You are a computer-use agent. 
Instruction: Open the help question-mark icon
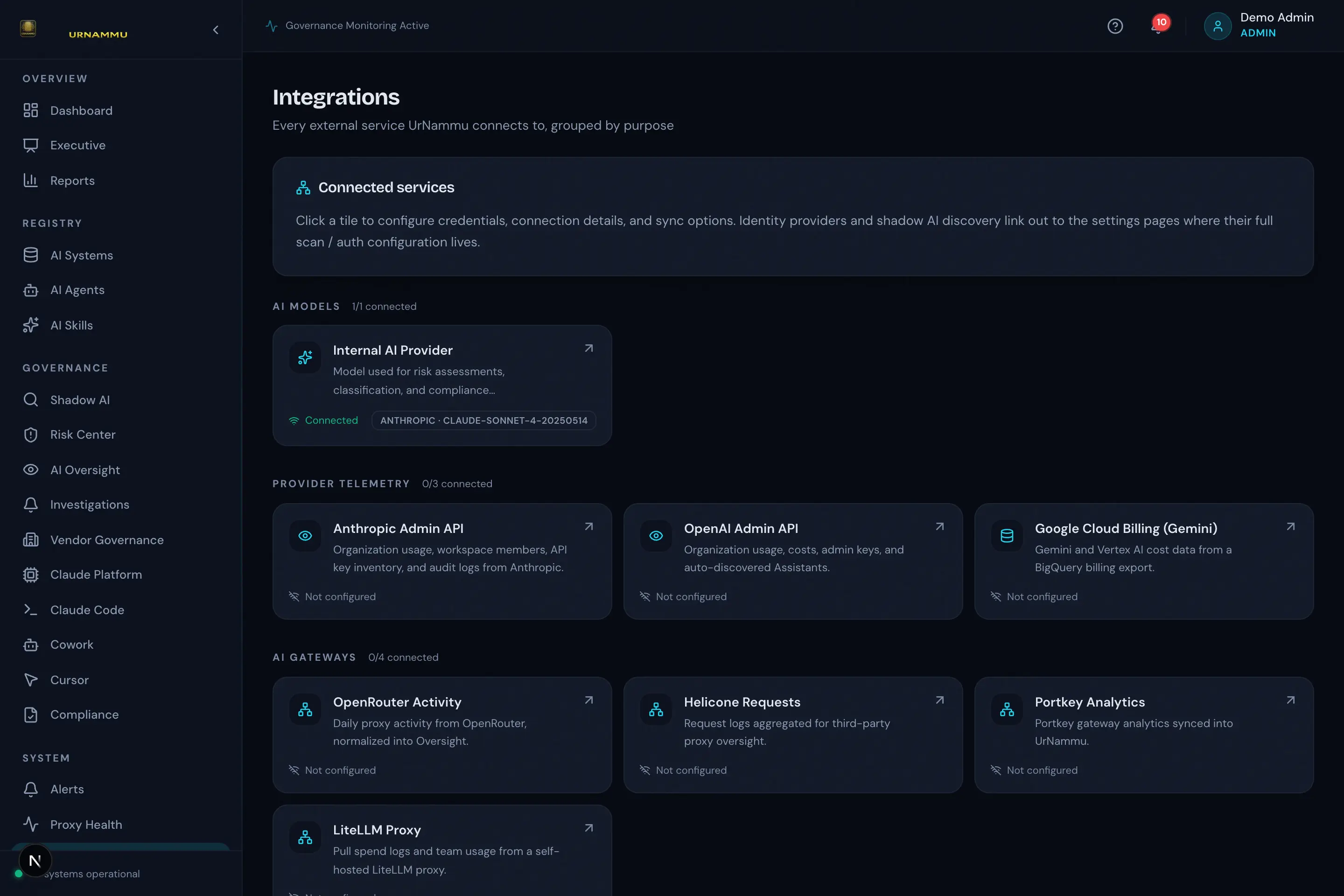pyautogui.click(x=1115, y=26)
